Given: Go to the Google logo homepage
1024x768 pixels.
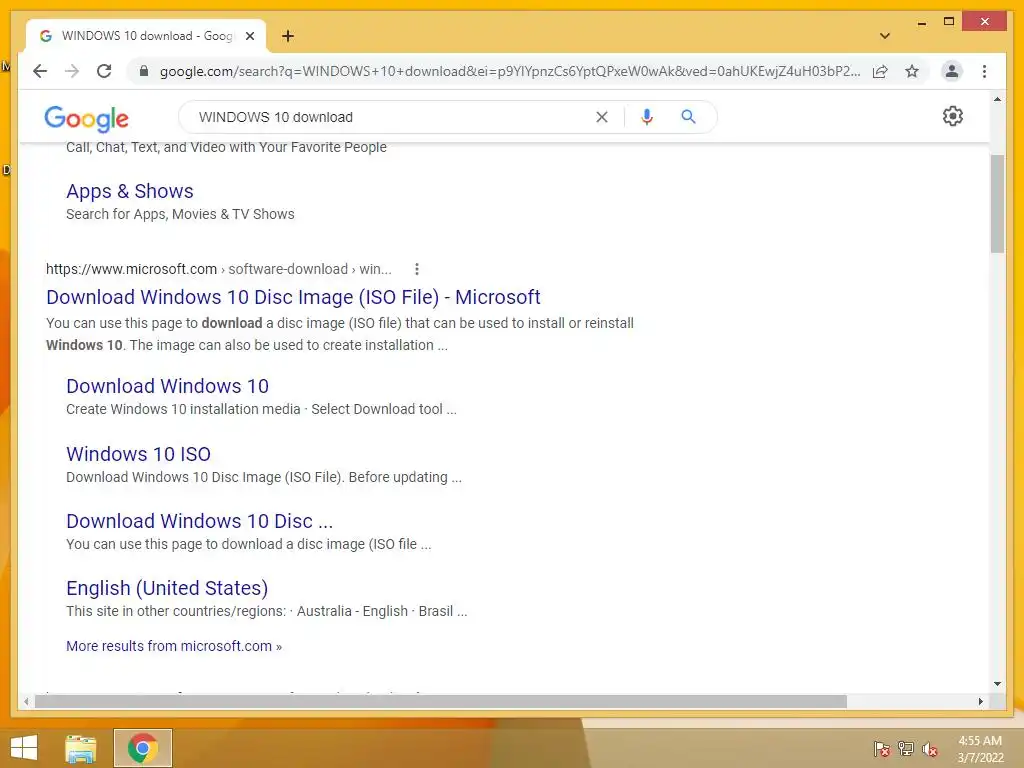Looking at the screenshot, I should point(86,119).
